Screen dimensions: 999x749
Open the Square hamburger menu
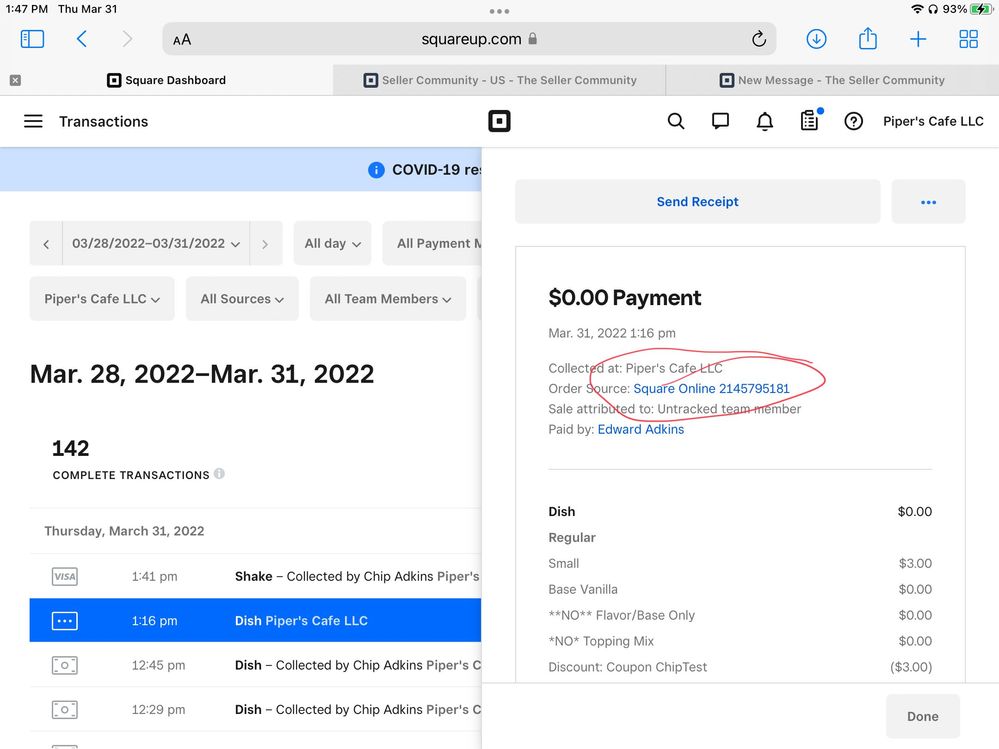pos(33,121)
